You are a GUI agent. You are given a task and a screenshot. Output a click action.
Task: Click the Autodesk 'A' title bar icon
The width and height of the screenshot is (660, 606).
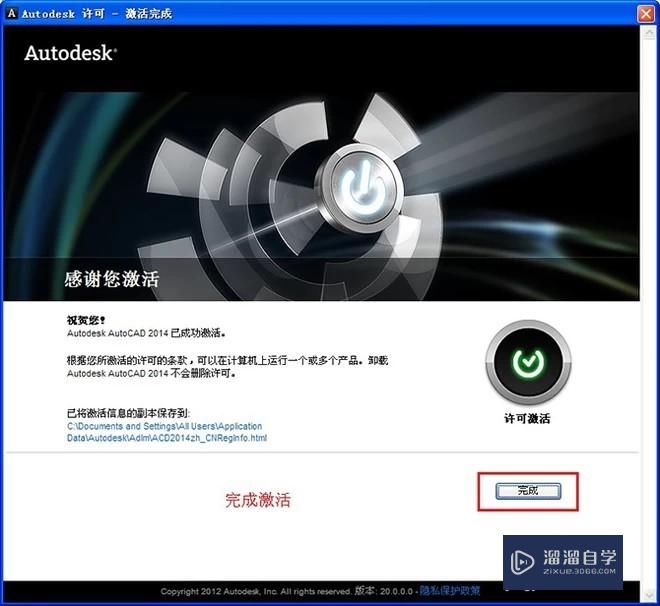[x=12, y=13]
